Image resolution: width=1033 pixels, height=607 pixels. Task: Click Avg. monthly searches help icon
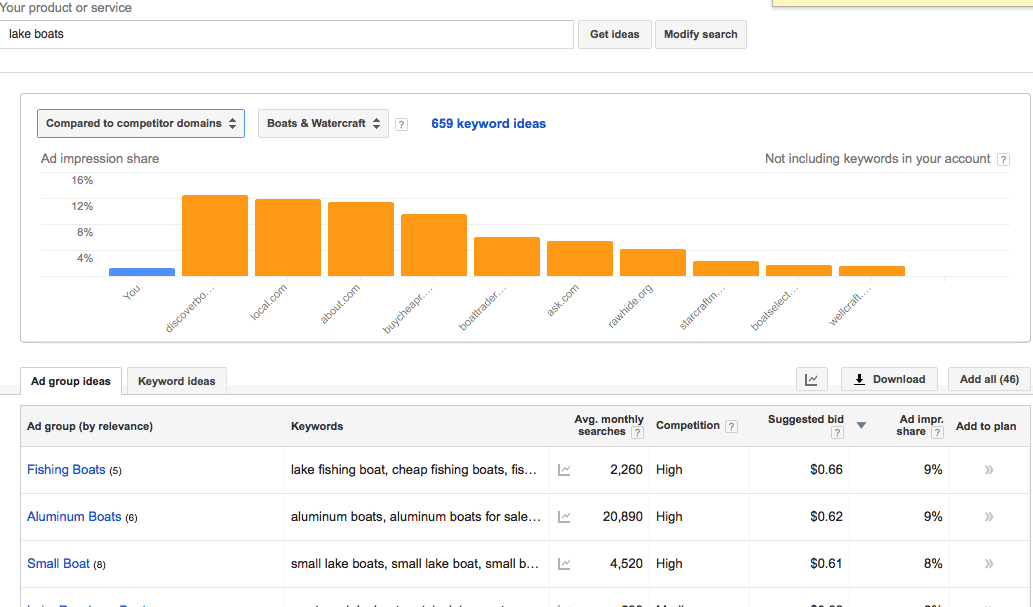click(x=637, y=433)
